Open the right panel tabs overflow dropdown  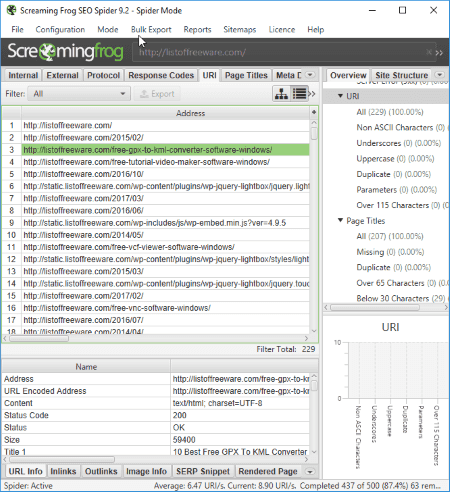pos(440,75)
